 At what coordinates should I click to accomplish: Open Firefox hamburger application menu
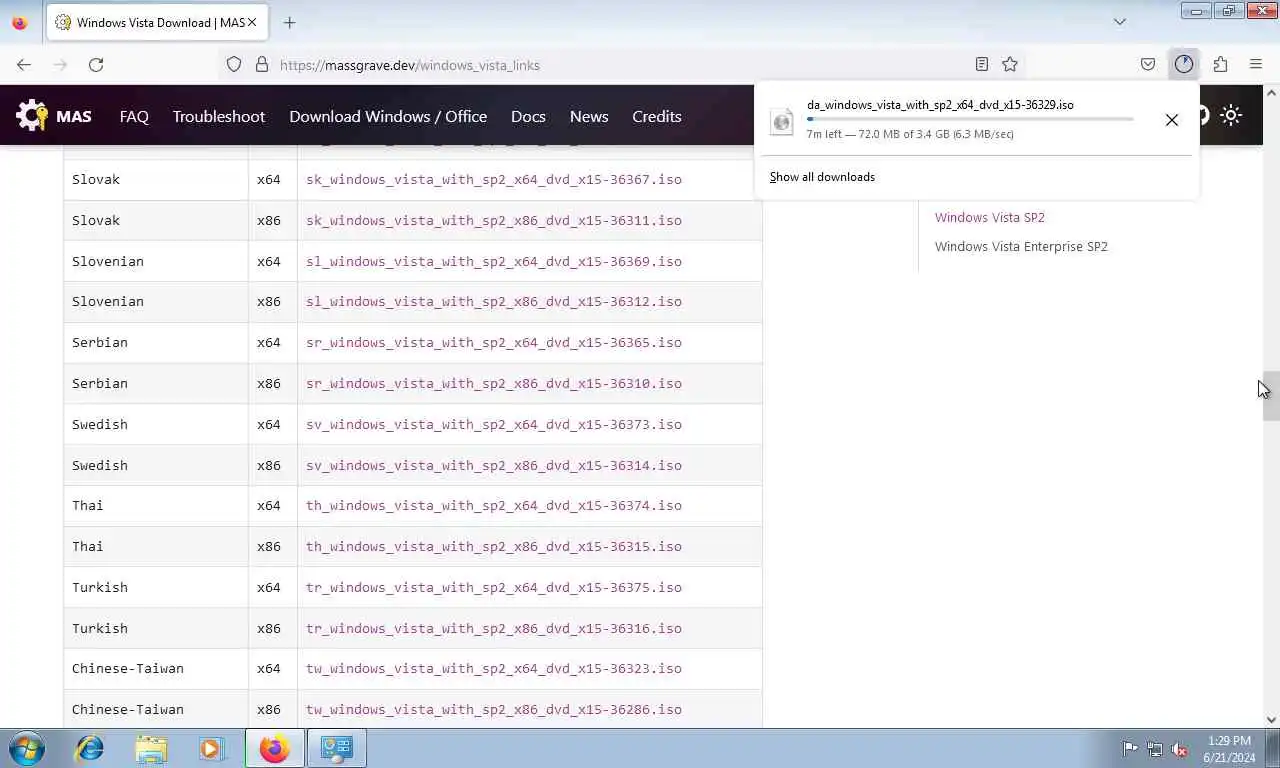pyautogui.click(x=1256, y=64)
